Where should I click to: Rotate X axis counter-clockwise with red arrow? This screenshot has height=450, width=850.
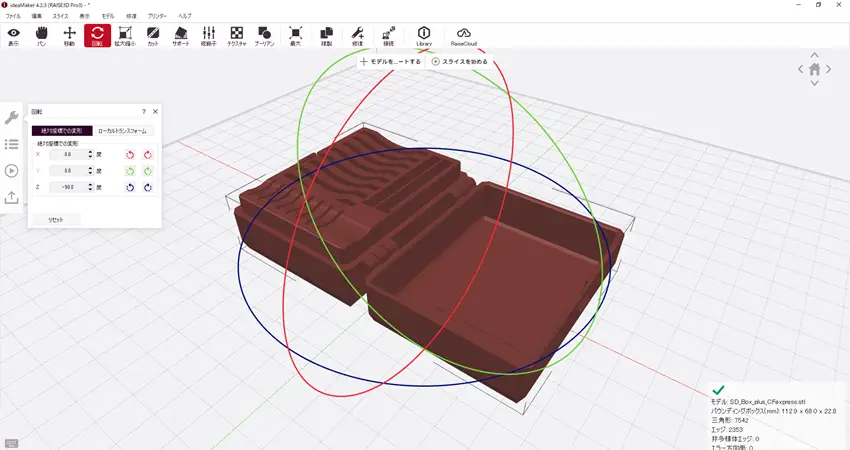click(x=130, y=155)
